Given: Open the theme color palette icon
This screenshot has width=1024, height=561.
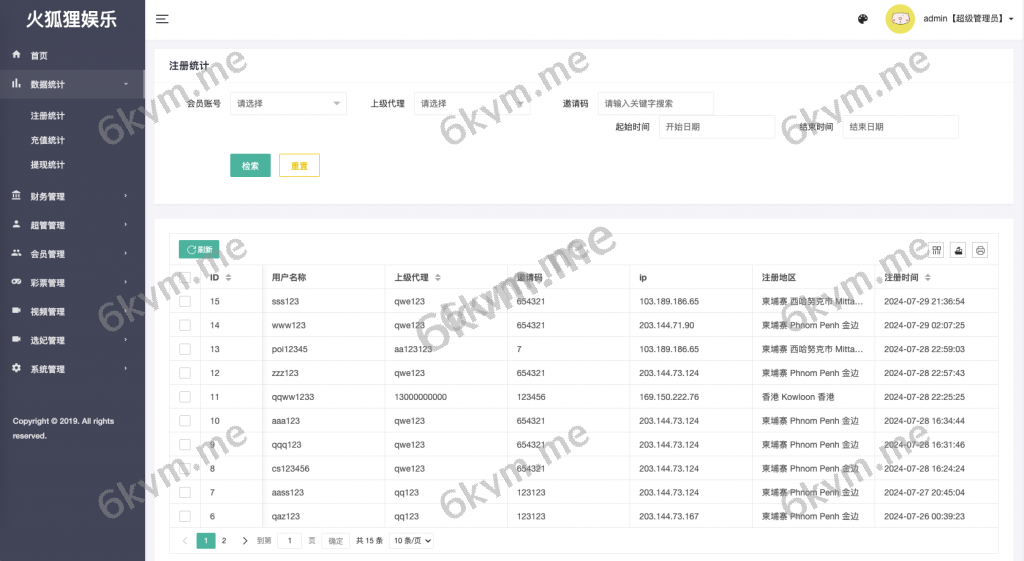Looking at the screenshot, I should tap(863, 19).
